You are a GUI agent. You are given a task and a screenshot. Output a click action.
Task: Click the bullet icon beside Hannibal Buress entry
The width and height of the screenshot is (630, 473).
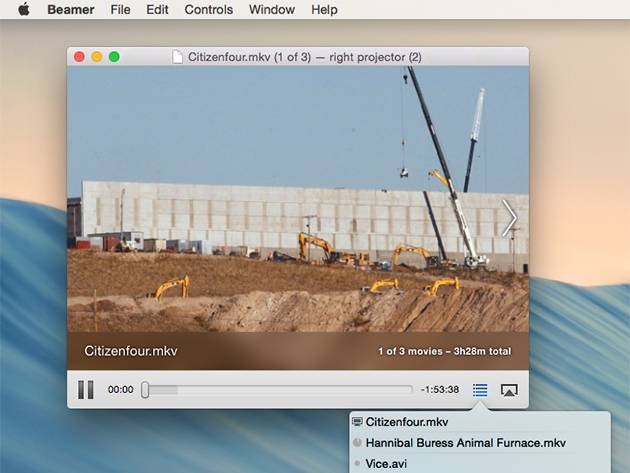click(x=358, y=443)
